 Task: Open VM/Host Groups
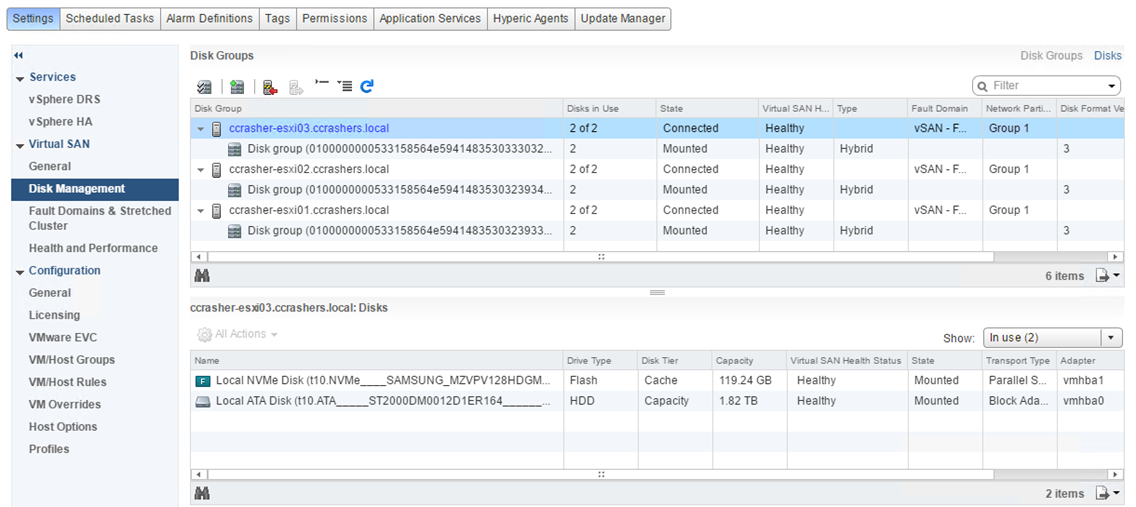72,360
